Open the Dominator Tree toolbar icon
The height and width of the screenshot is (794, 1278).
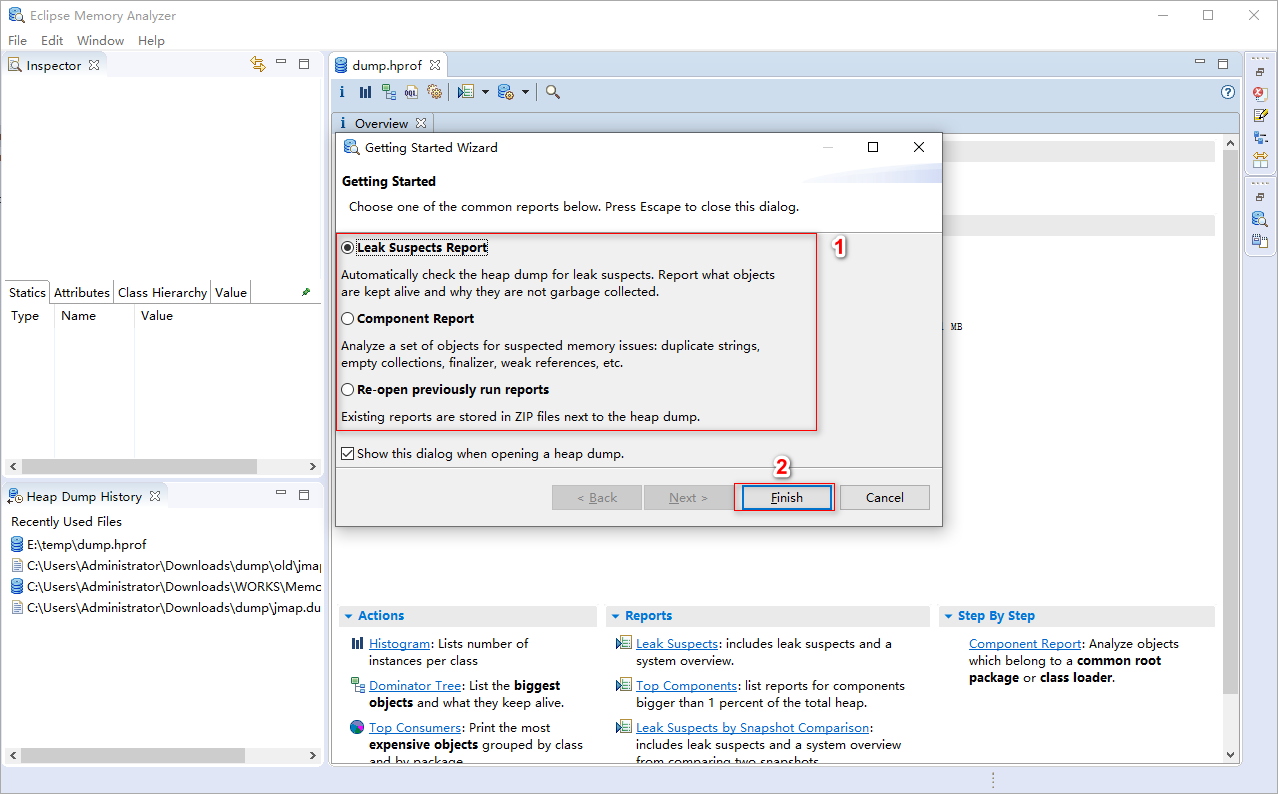[x=389, y=92]
